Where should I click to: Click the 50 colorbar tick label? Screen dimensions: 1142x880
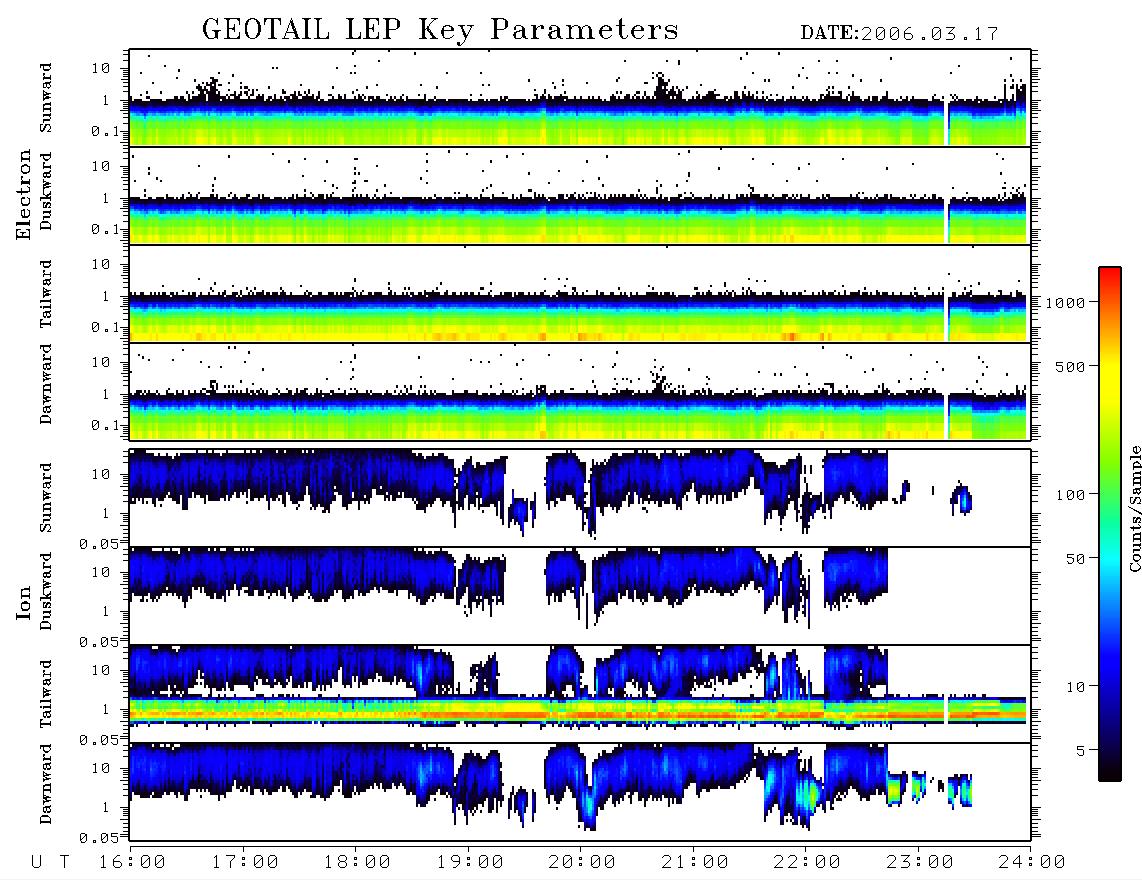[1075, 559]
